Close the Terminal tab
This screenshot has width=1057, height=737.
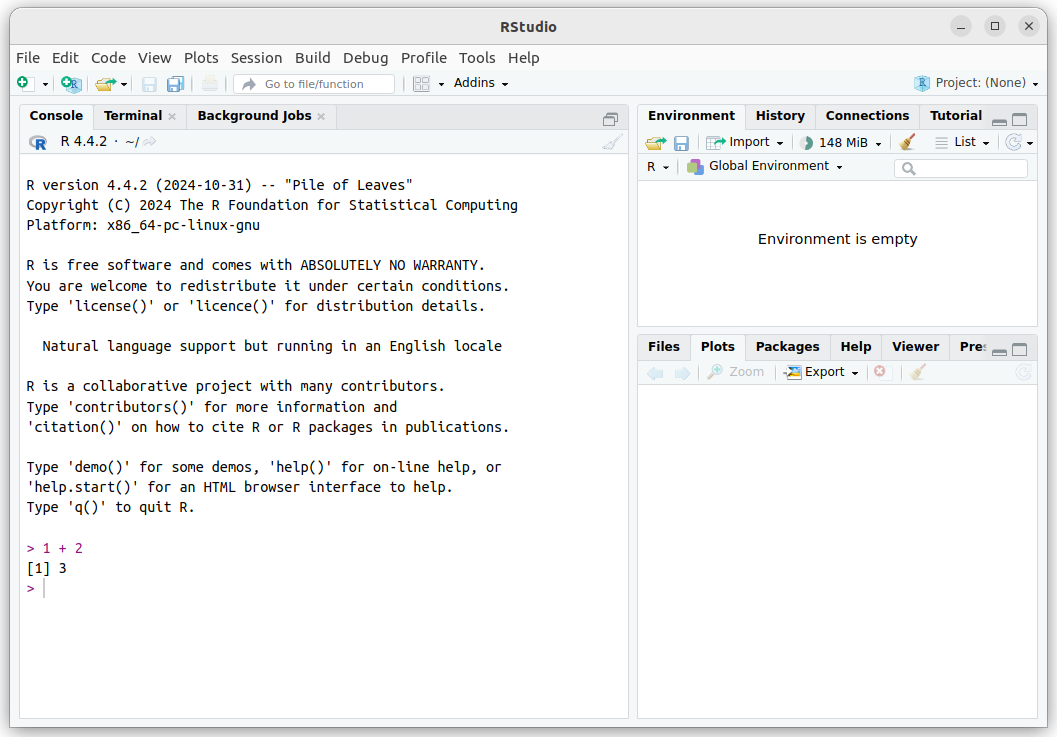click(x=172, y=117)
